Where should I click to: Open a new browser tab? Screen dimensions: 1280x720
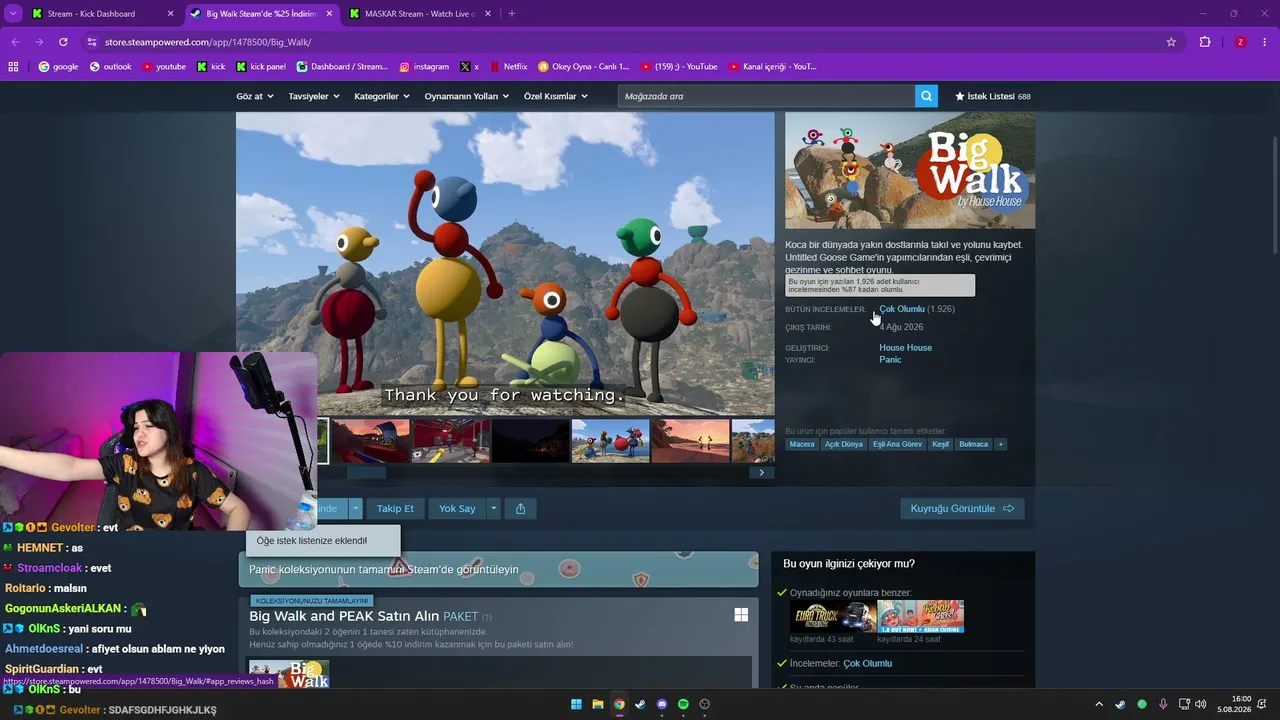tap(511, 14)
